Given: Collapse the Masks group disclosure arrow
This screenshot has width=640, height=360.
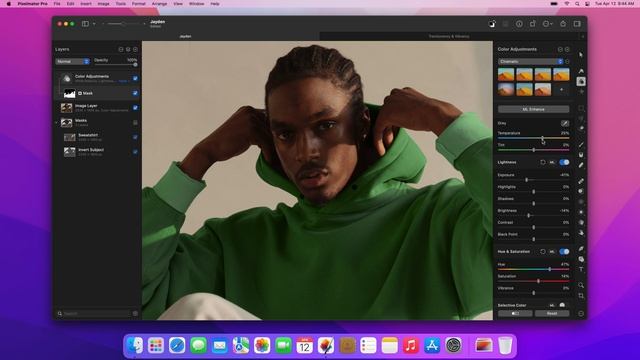Looking at the screenshot, I should tap(56, 122).
